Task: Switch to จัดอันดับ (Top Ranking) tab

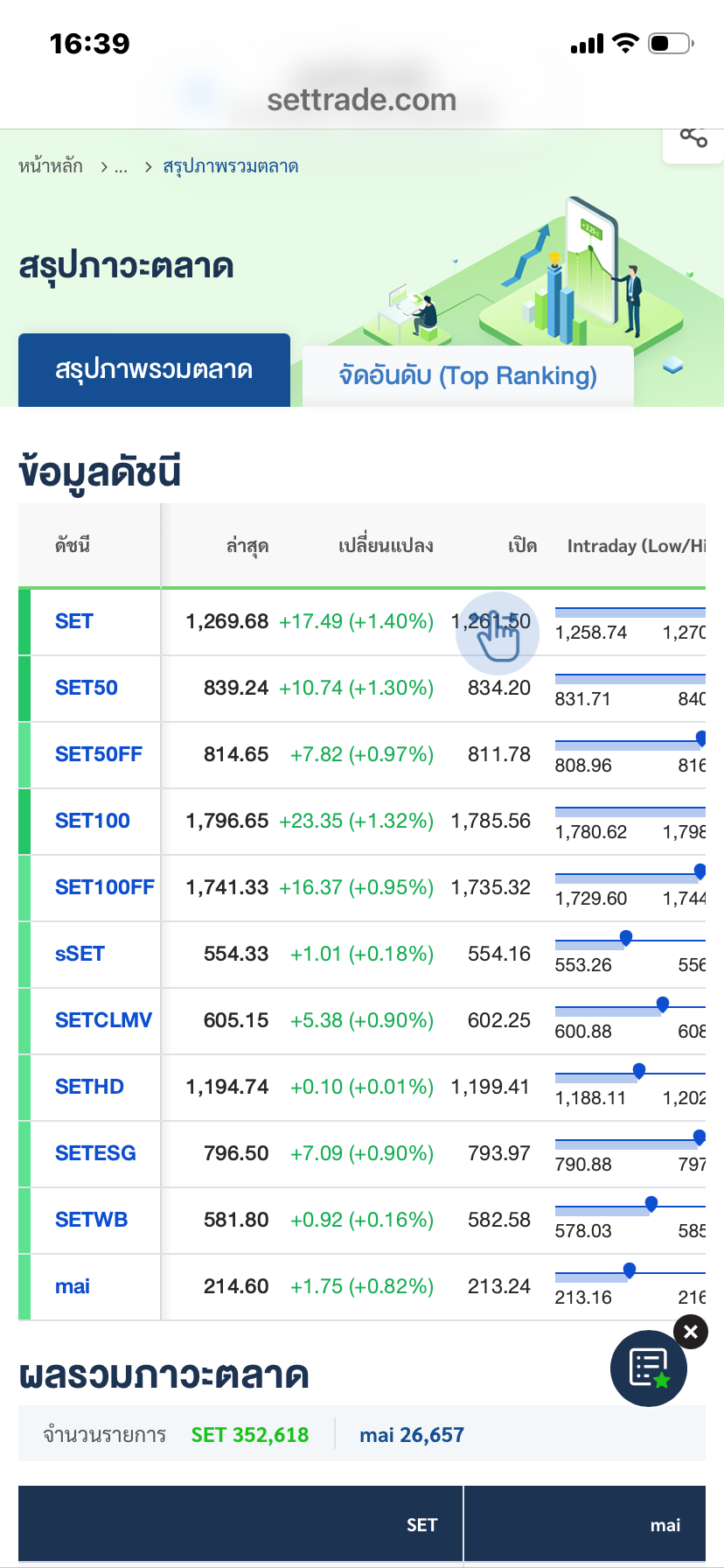Action: (x=468, y=375)
